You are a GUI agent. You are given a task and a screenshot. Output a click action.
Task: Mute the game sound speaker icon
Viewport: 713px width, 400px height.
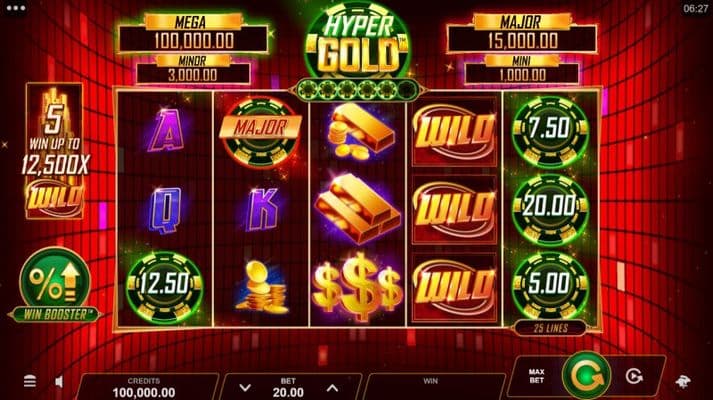click(x=59, y=382)
